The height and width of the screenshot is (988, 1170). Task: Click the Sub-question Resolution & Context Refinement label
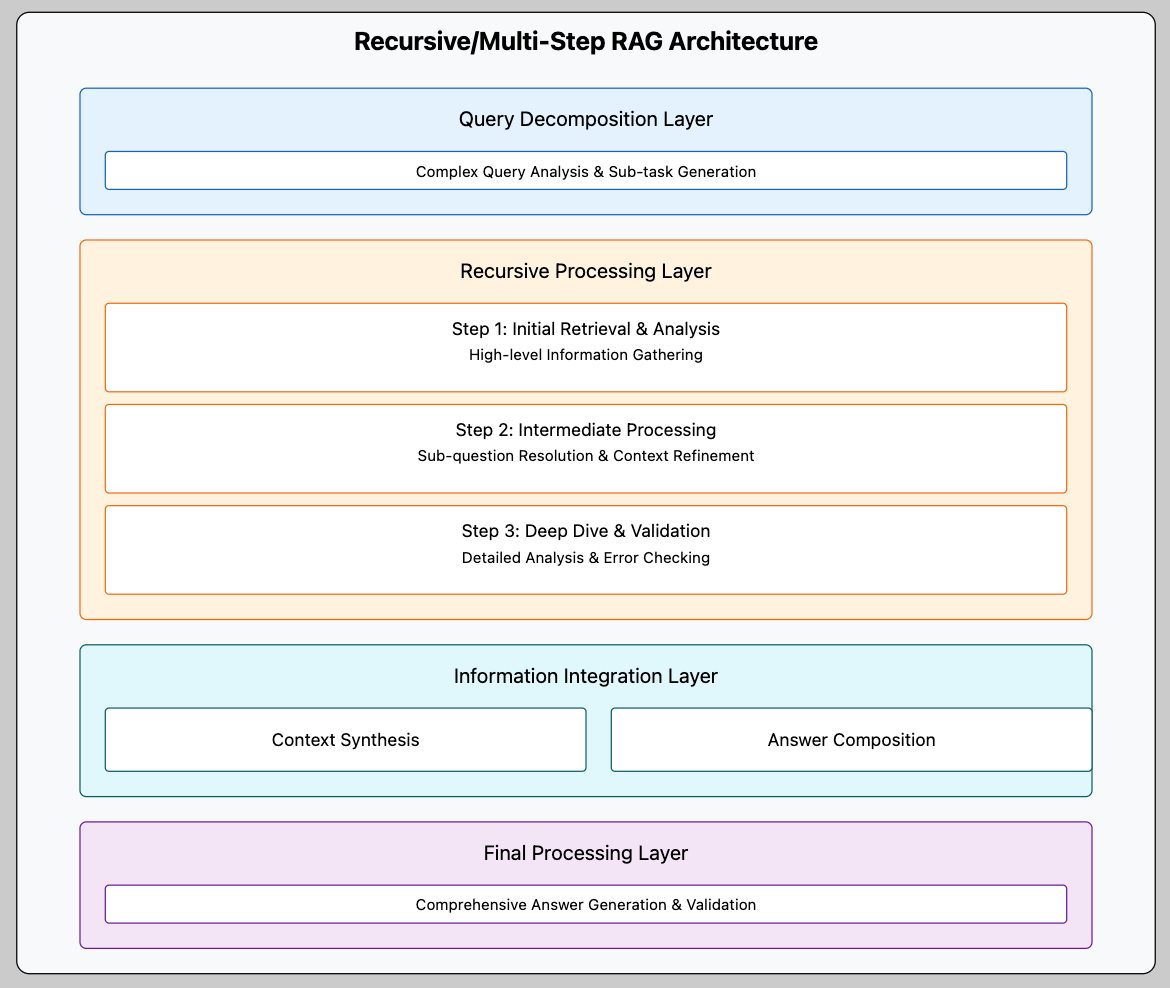tap(586, 456)
